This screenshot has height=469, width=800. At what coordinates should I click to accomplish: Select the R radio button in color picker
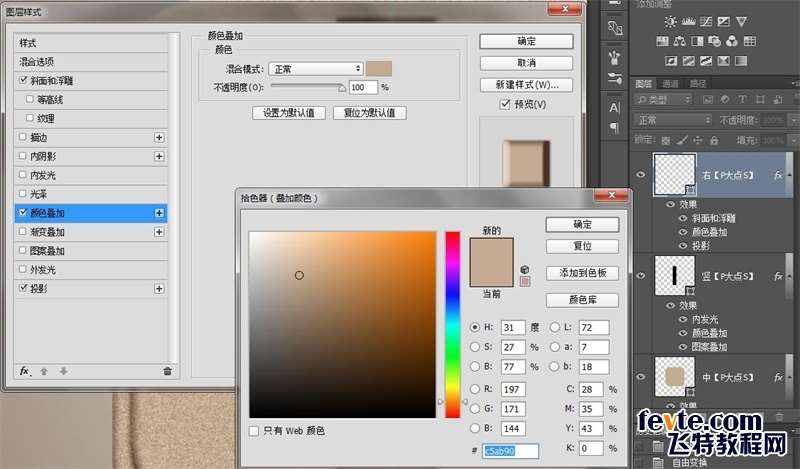click(475, 389)
